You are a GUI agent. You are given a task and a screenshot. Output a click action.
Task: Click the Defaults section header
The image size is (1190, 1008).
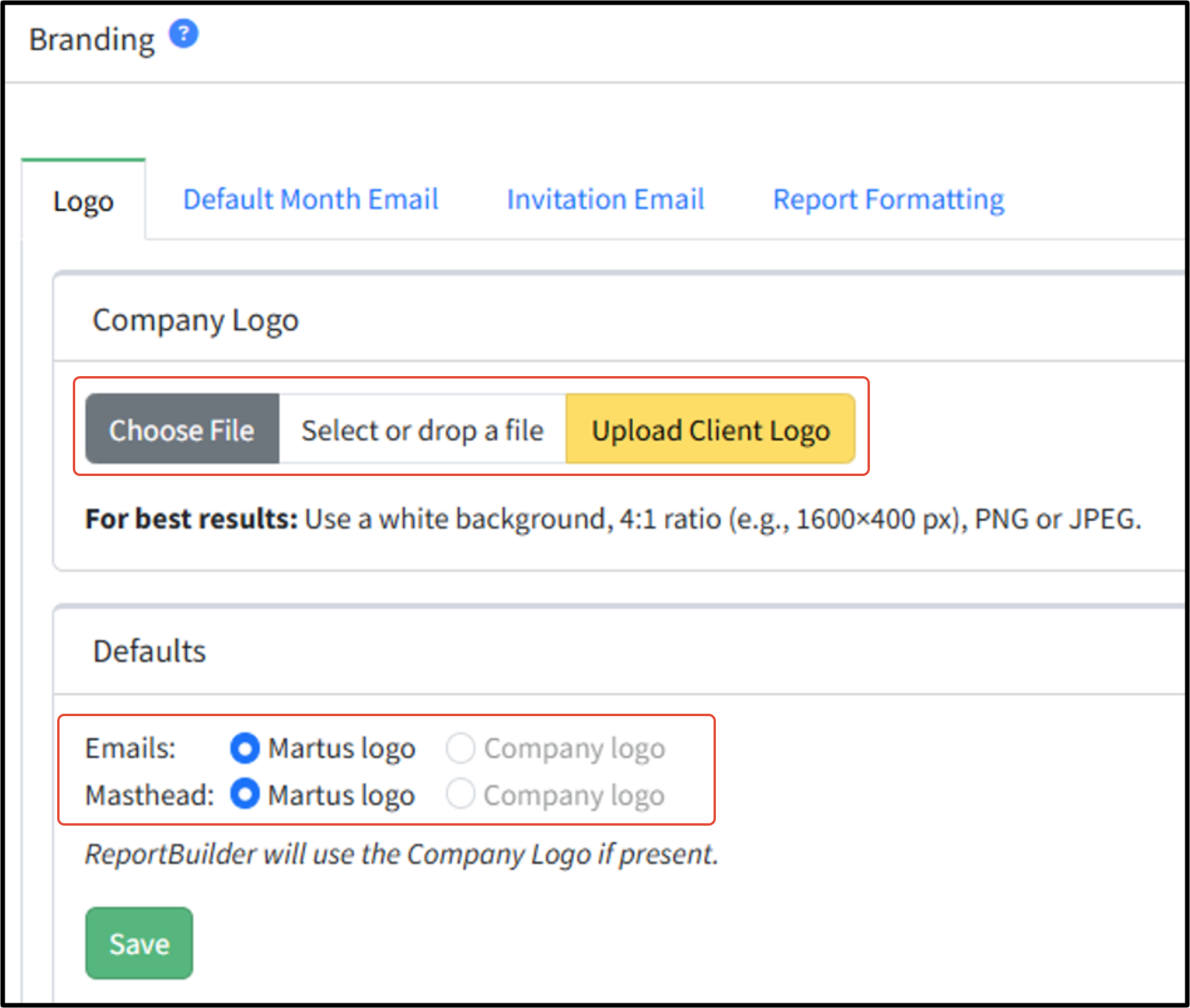[149, 651]
